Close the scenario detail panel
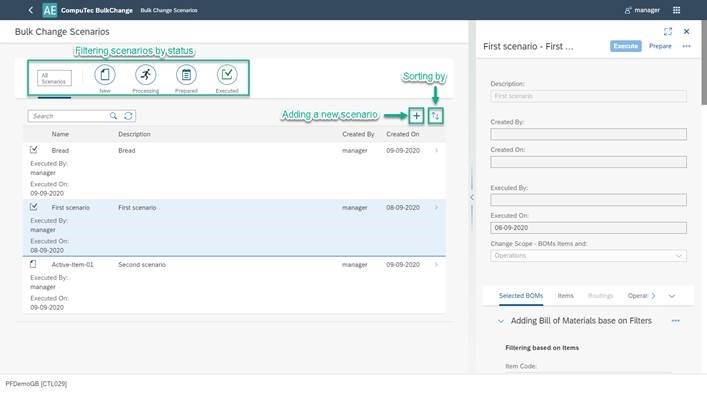Viewport: 707px width, 394px height. [x=686, y=32]
